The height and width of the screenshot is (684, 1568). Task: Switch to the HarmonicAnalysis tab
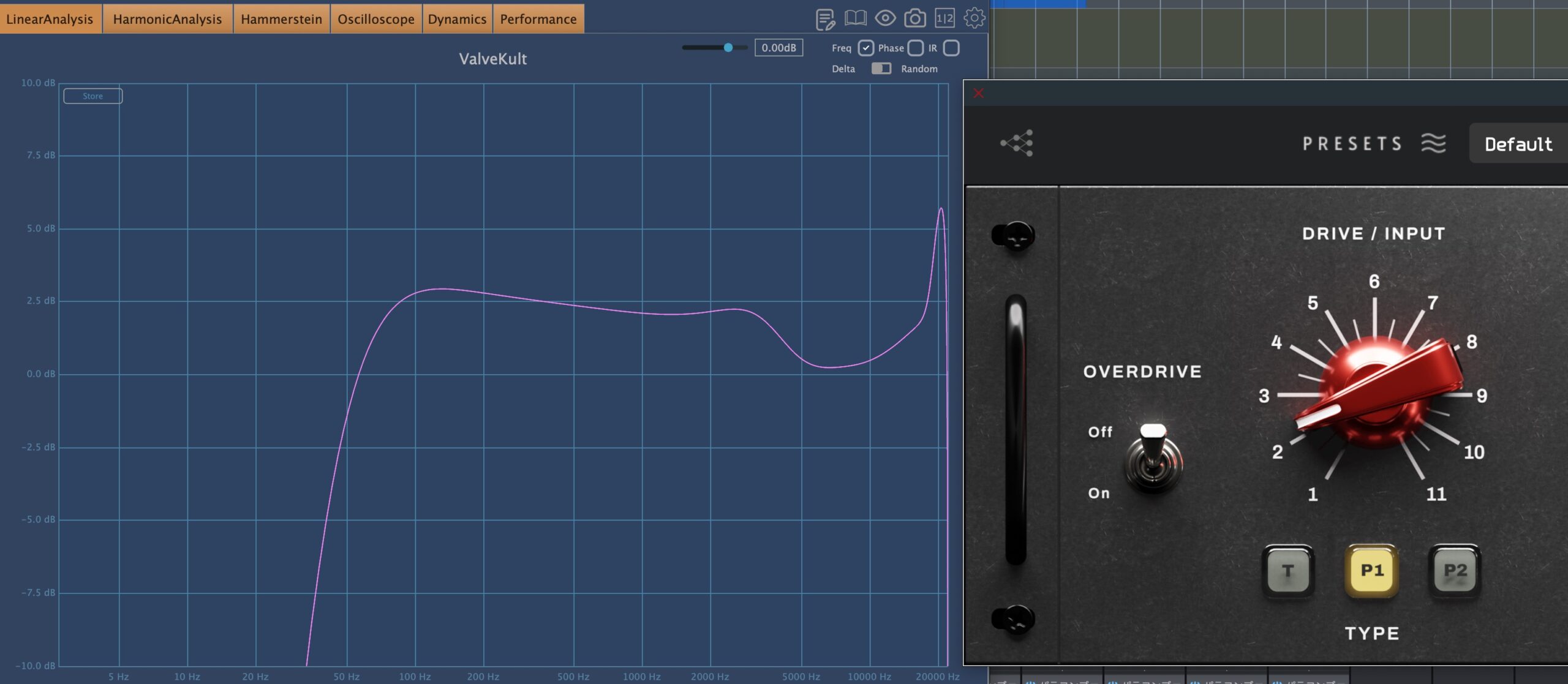(167, 19)
